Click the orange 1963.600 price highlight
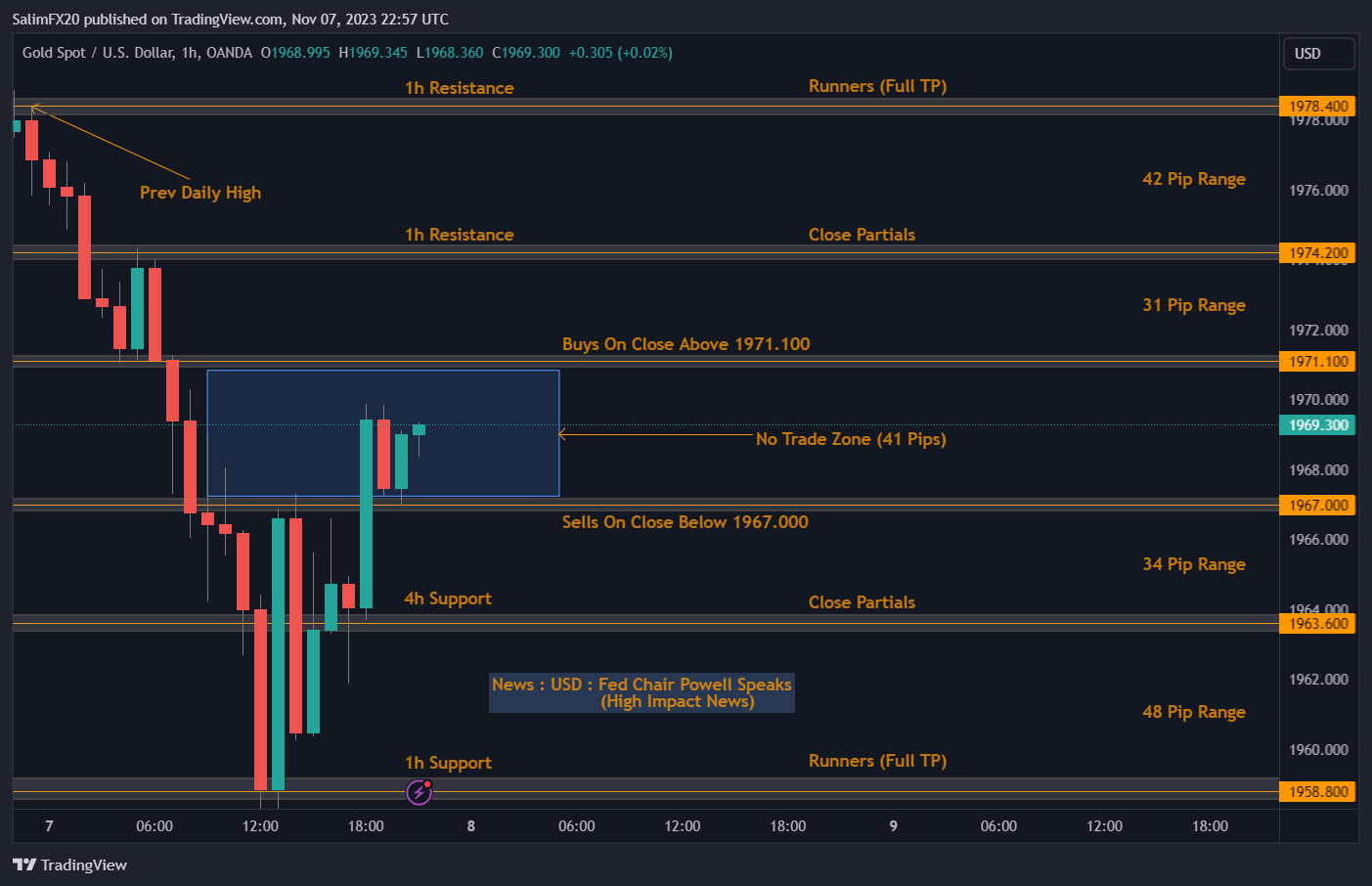The image size is (1372, 886). coord(1315,622)
